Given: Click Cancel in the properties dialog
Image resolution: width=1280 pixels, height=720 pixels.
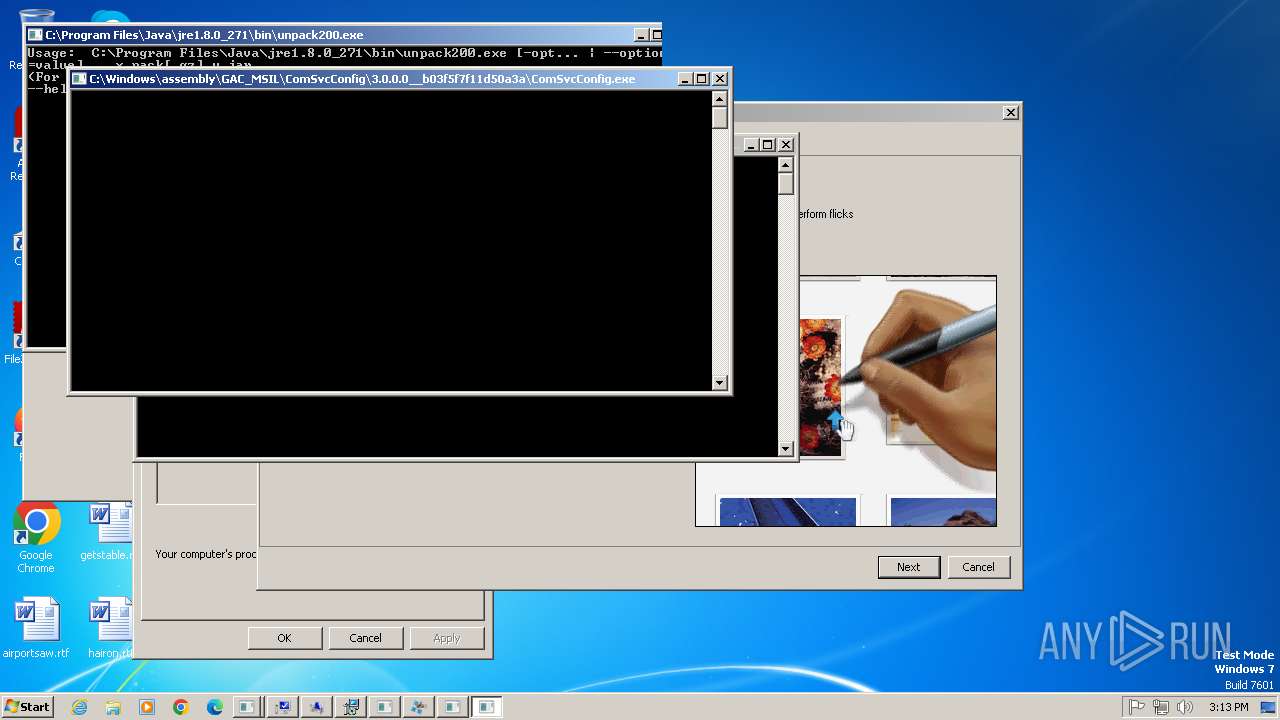Looking at the screenshot, I should point(365,638).
